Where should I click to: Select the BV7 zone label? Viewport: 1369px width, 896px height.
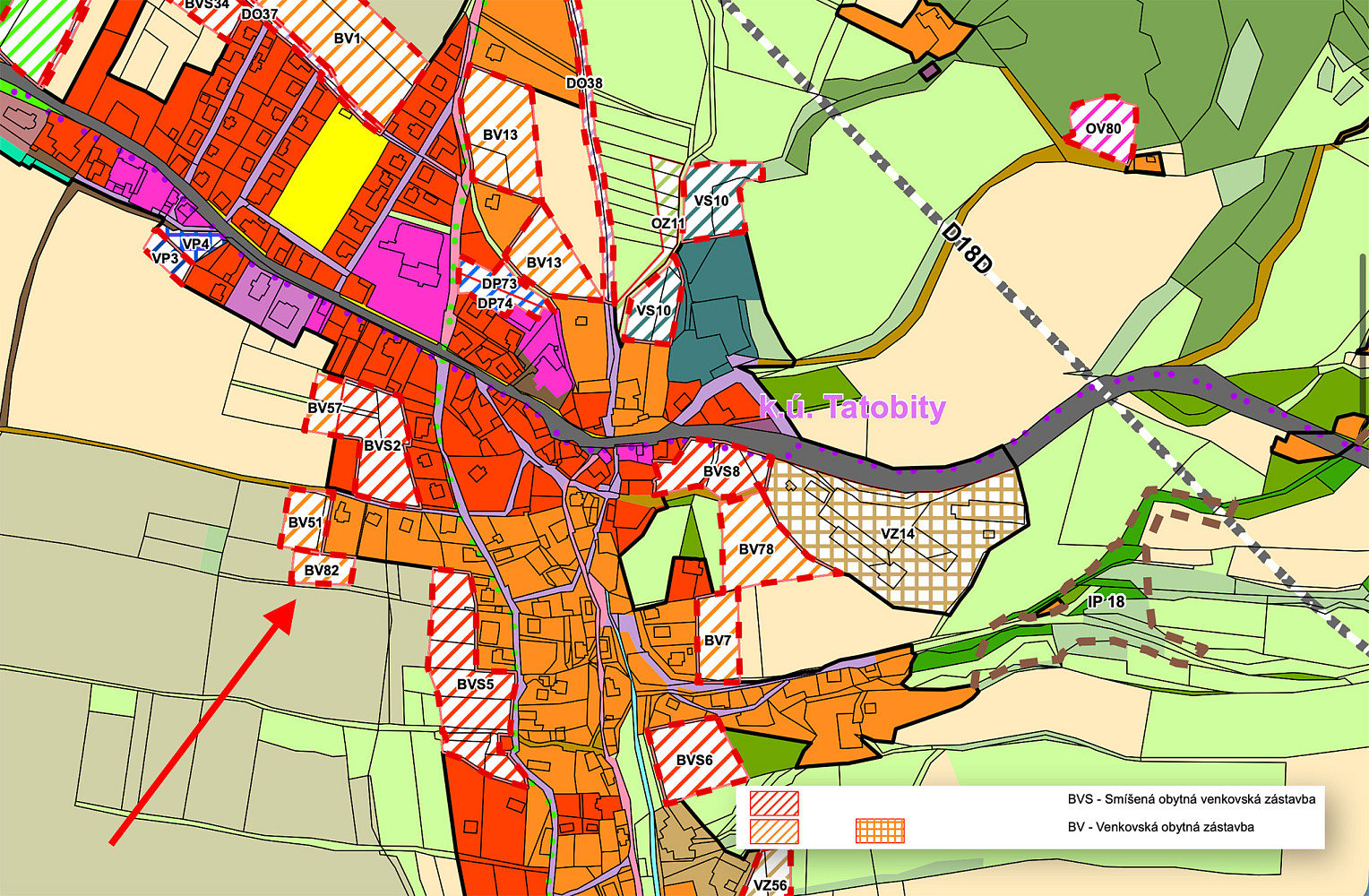pos(718,641)
